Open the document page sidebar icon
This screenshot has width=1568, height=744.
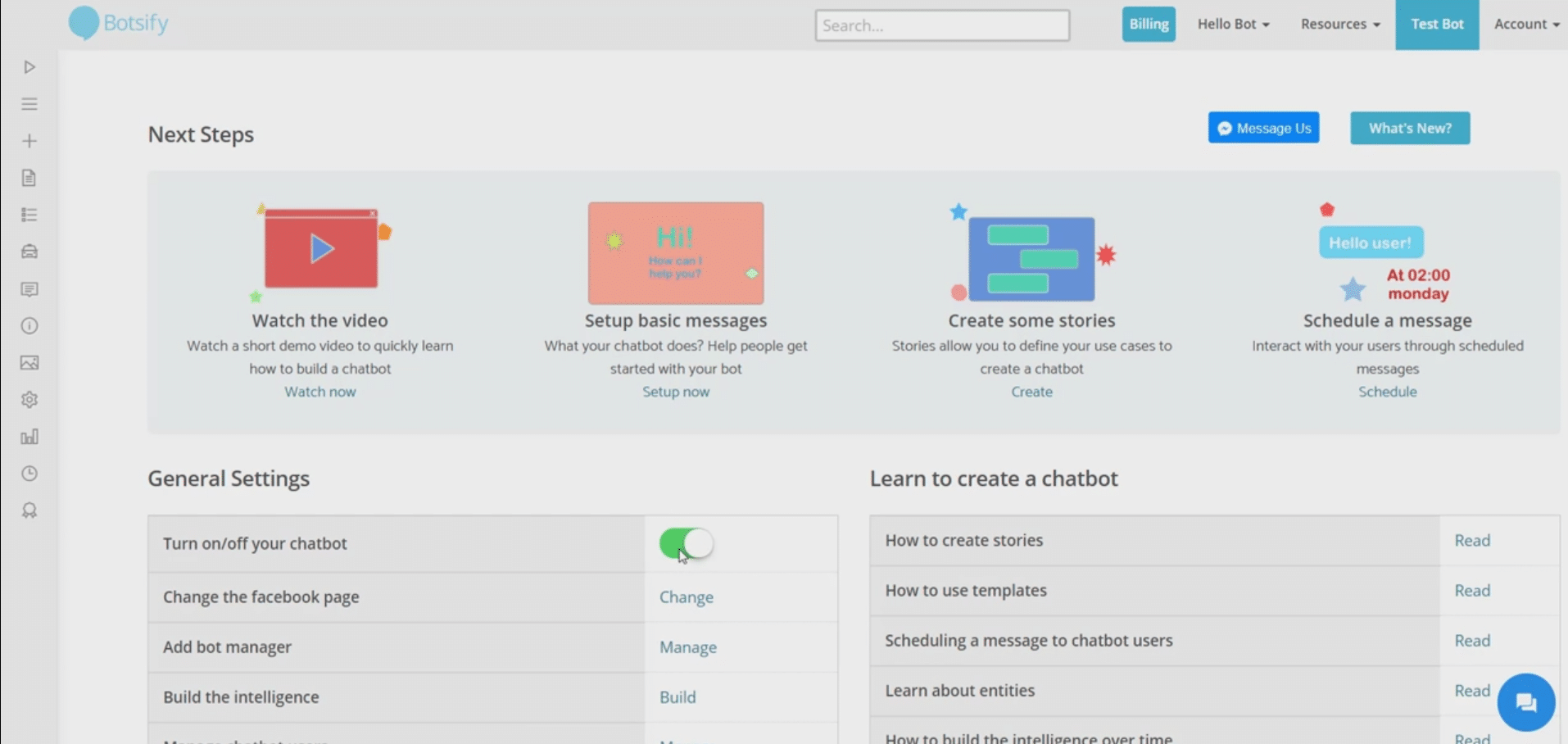click(29, 178)
